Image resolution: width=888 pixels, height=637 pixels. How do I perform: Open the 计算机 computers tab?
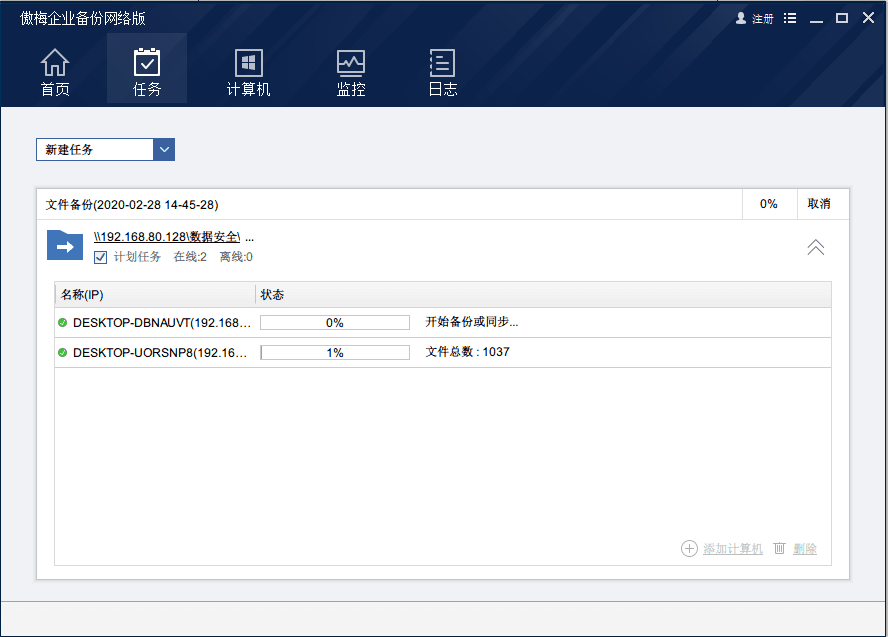pyautogui.click(x=249, y=72)
